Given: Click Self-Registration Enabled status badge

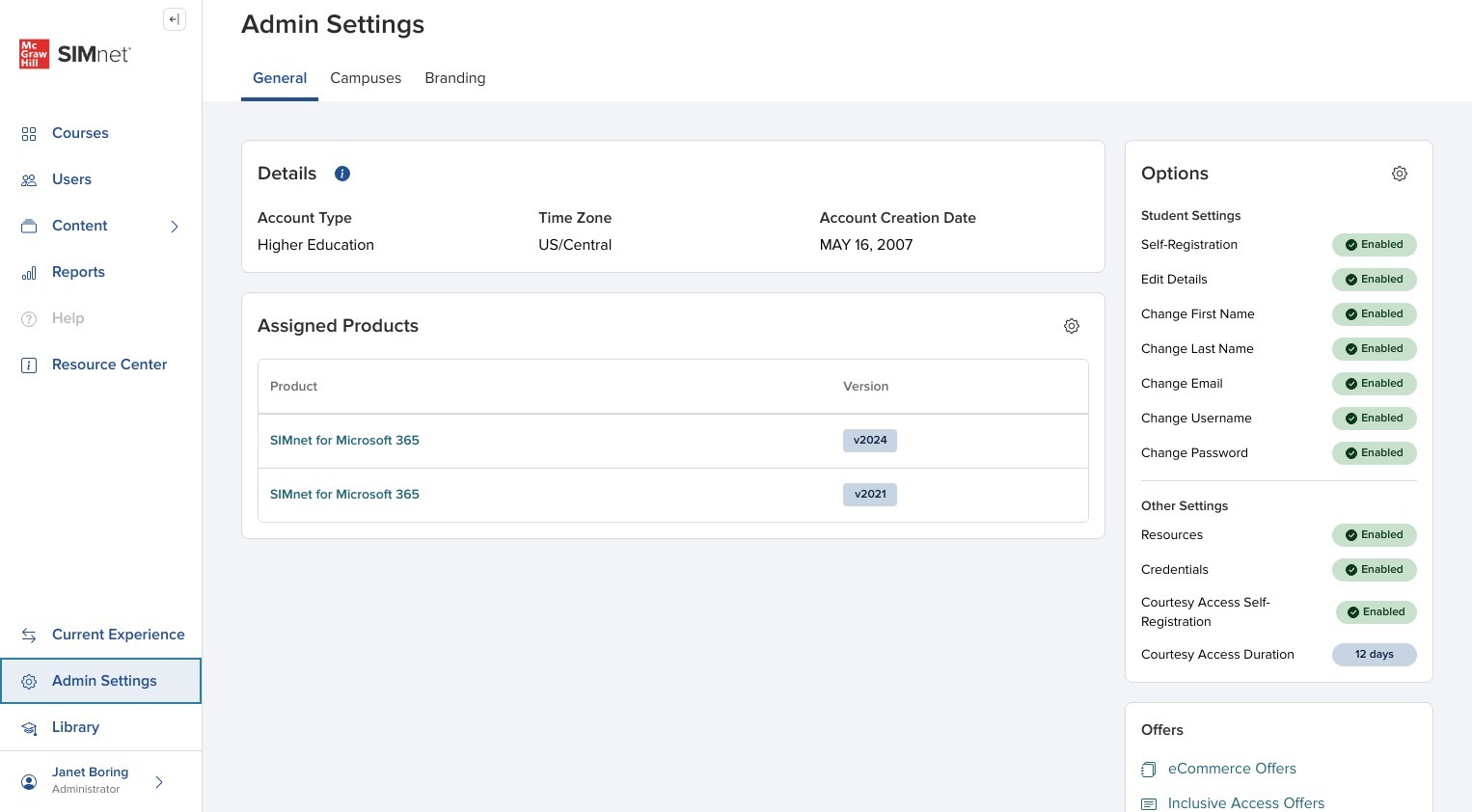Looking at the screenshot, I should tap(1375, 245).
